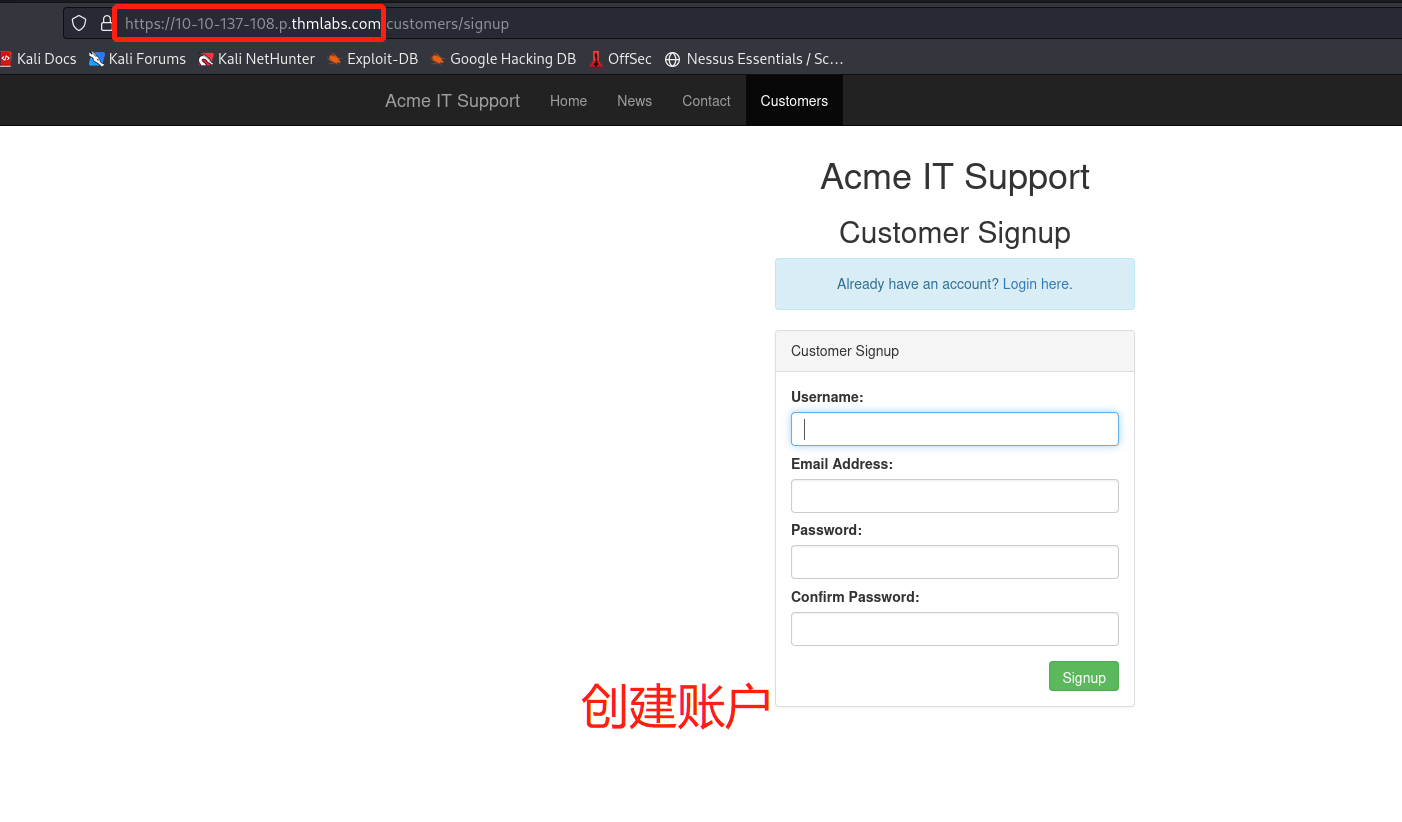
Task: Click the Password input field
Action: pos(954,562)
